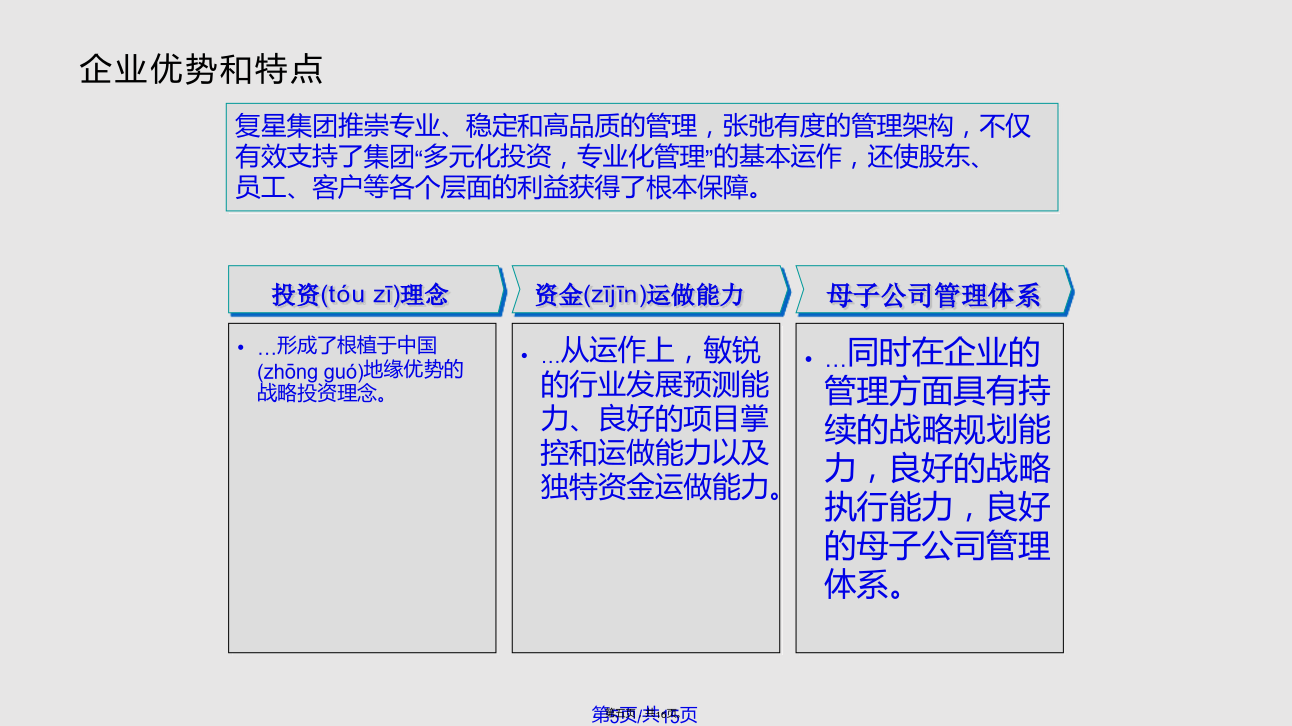Select text …同时在企业的 in right box
Viewport: 1292px width, 726px height.
[x=932, y=352]
